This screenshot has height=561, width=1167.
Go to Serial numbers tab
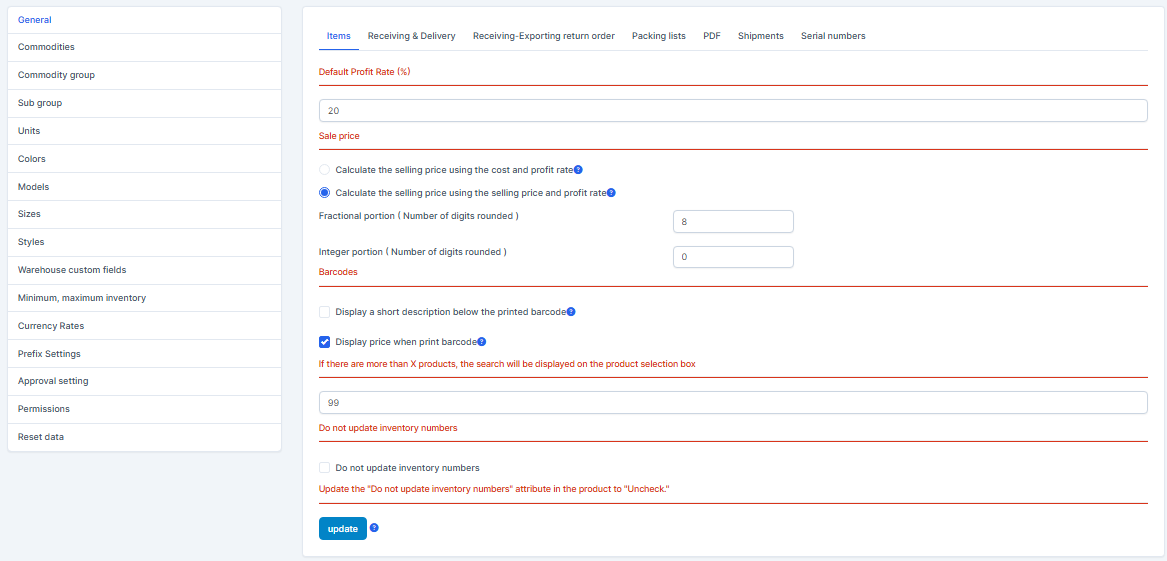833,36
